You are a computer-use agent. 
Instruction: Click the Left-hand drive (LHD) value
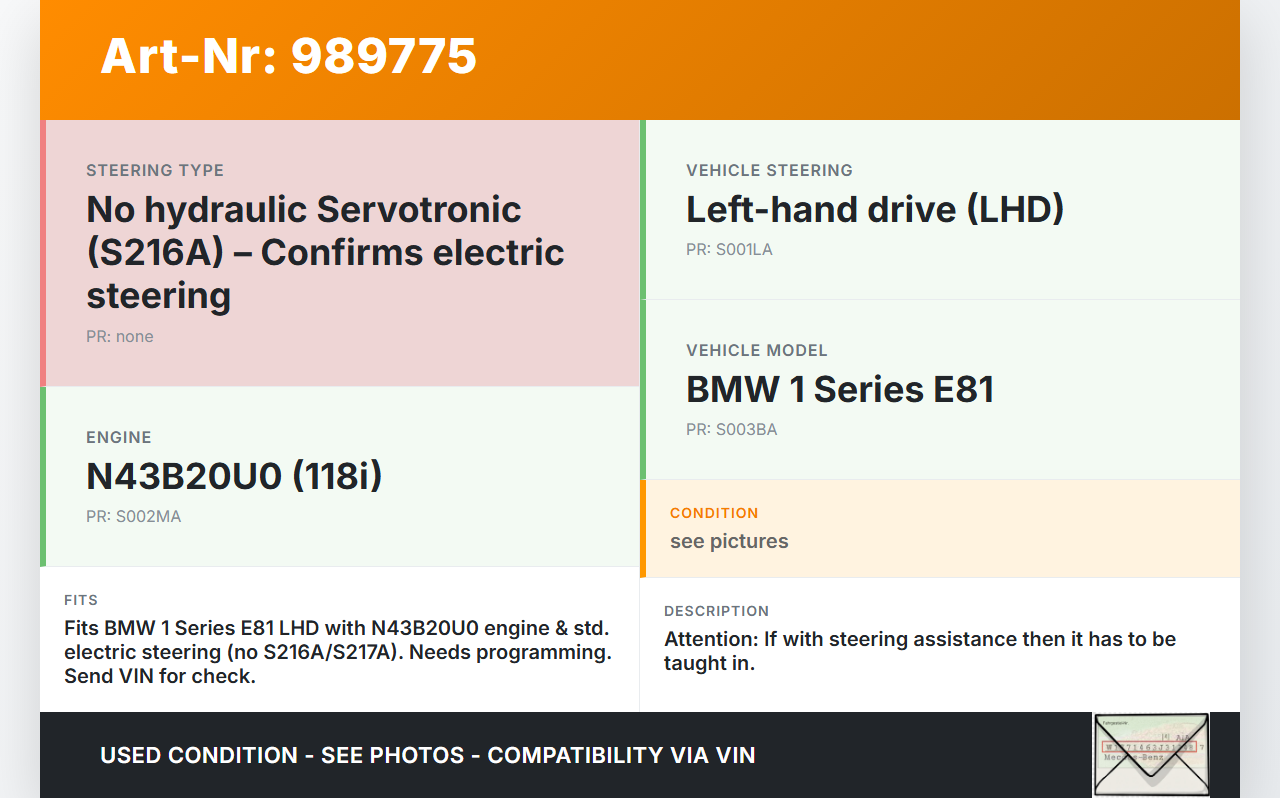click(x=874, y=210)
